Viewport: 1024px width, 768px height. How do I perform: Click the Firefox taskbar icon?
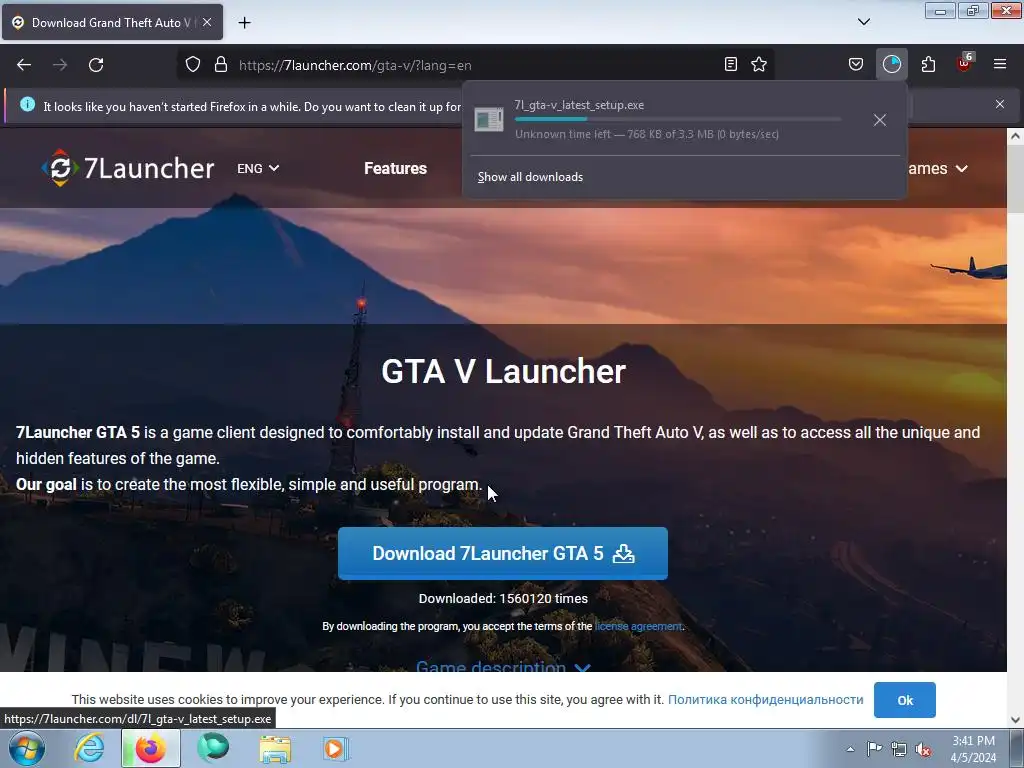pos(150,749)
